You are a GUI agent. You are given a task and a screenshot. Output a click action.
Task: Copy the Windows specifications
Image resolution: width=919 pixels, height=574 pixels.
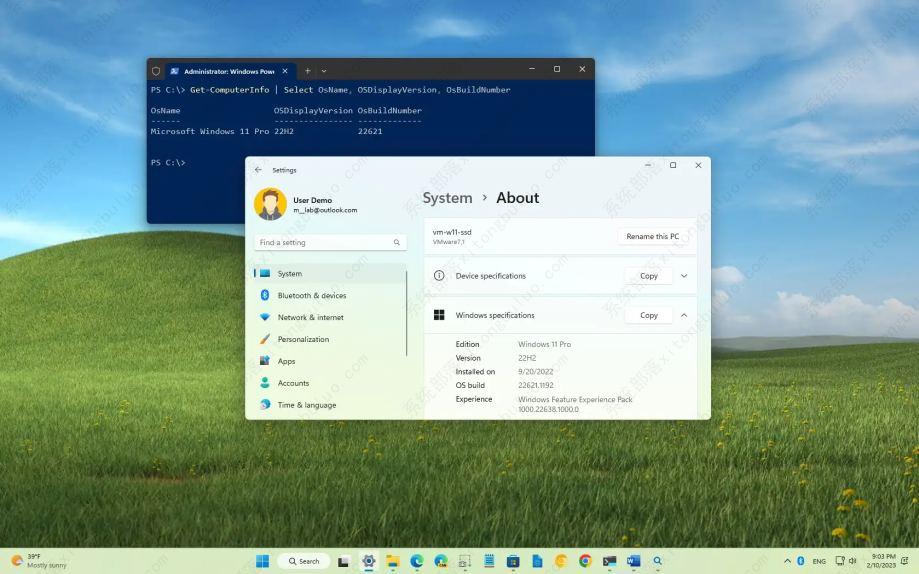coord(649,315)
